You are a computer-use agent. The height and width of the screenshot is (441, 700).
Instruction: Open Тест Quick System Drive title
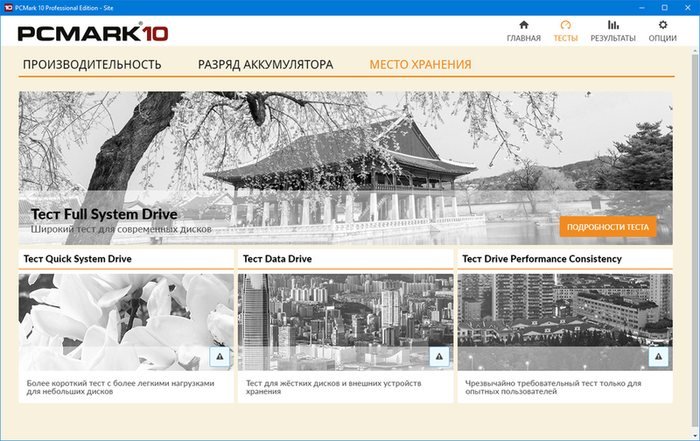coord(78,259)
